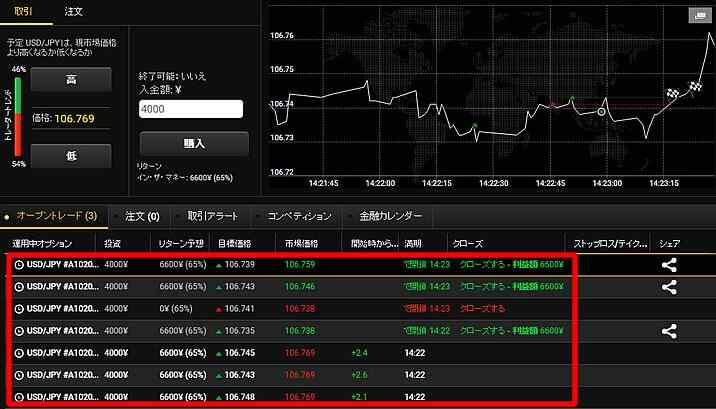This screenshot has width=716, height=409.
Task: Open the 取引アラート tab
Action: coord(212,216)
